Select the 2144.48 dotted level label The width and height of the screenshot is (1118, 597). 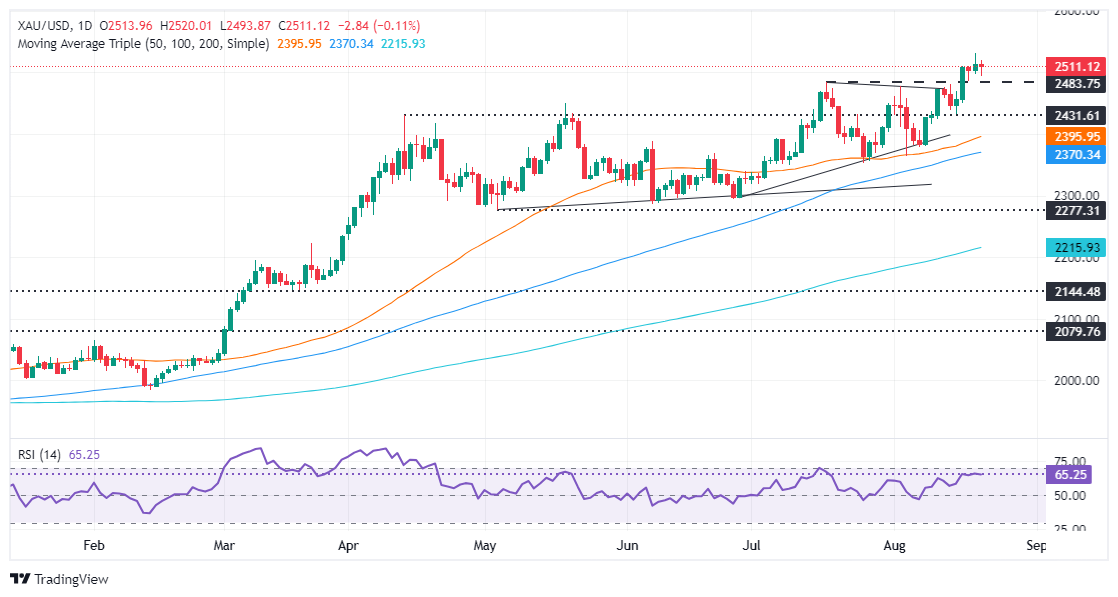click(1077, 291)
